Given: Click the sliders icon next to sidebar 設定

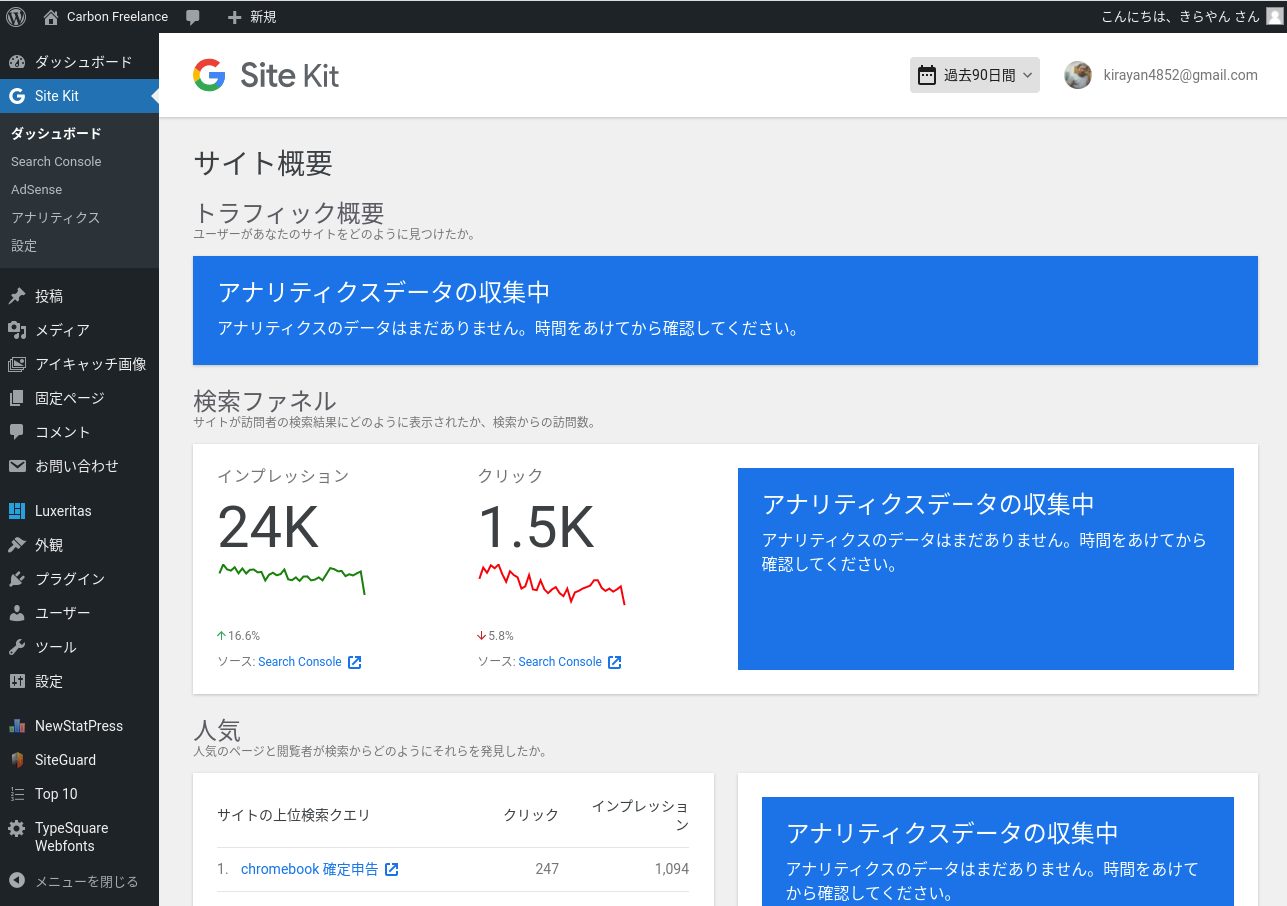Looking at the screenshot, I should pyautogui.click(x=16, y=681).
